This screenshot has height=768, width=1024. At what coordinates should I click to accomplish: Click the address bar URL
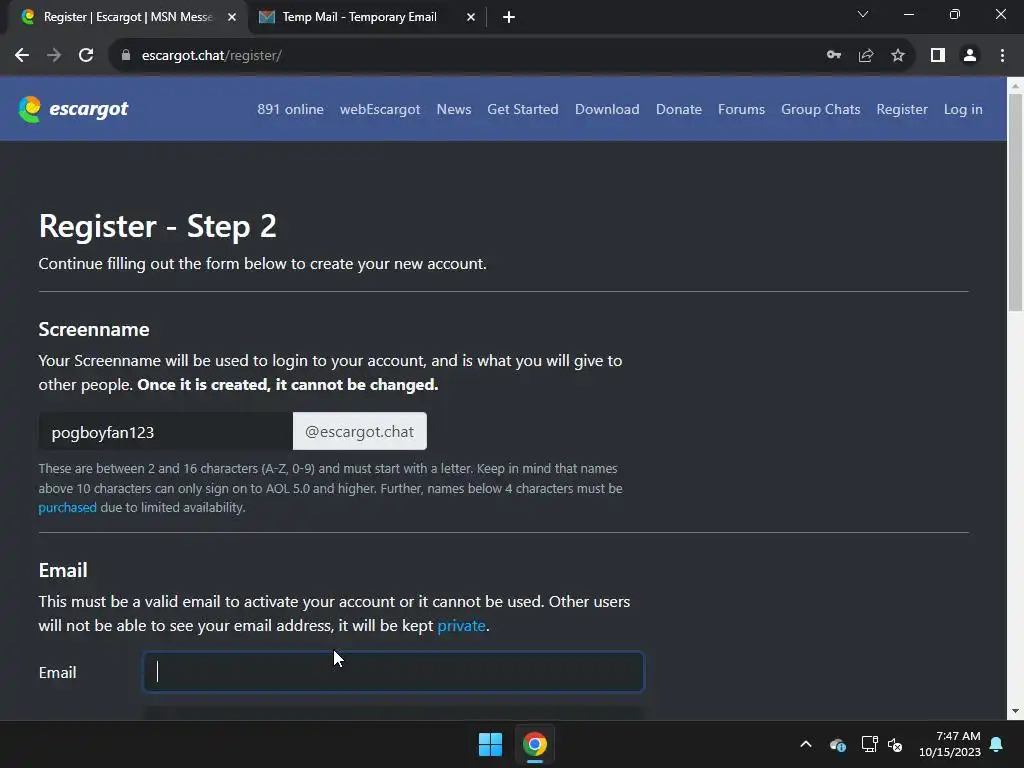tap(212, 56)
